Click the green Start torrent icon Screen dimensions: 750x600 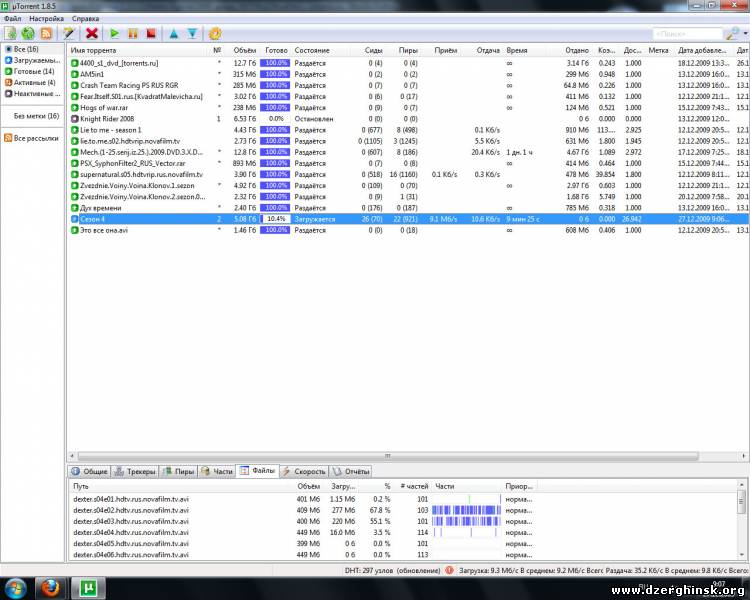tap(114, 33)
